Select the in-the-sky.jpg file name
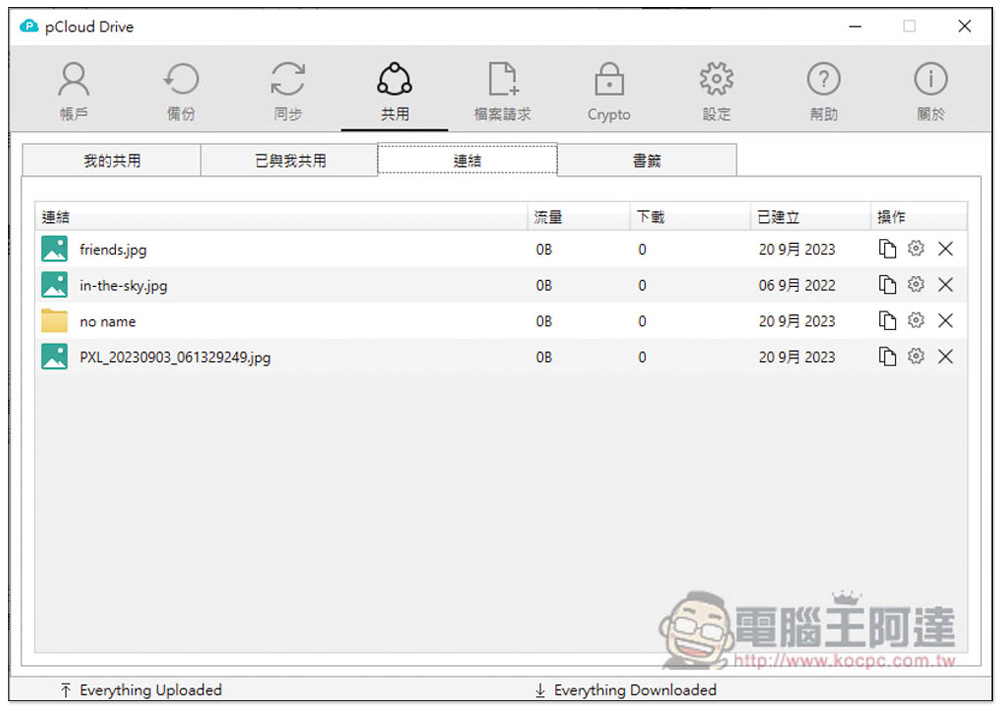1000x709 pixels. pyautogui.click(x=123, y=285)
